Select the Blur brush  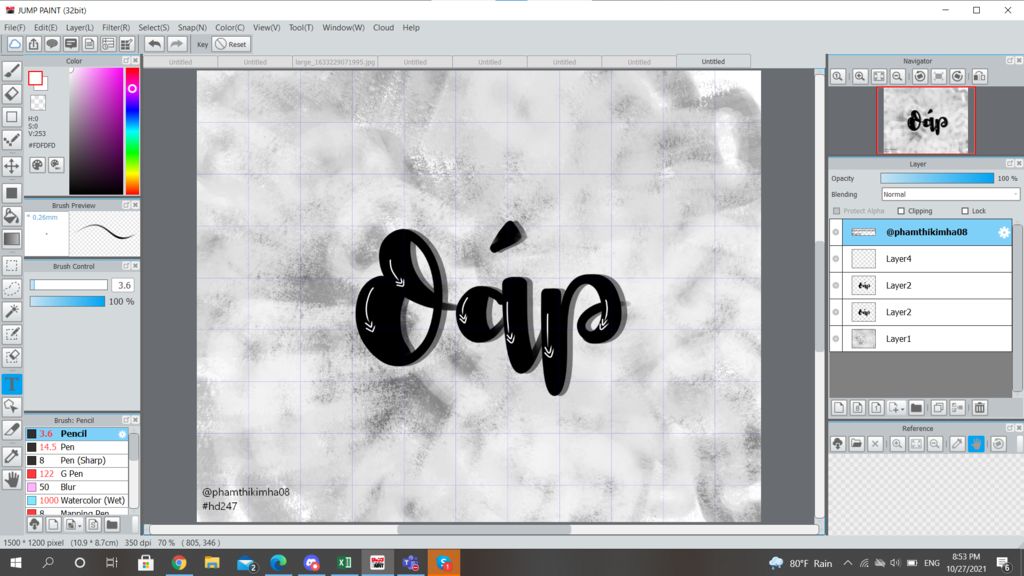pos(76,487)
